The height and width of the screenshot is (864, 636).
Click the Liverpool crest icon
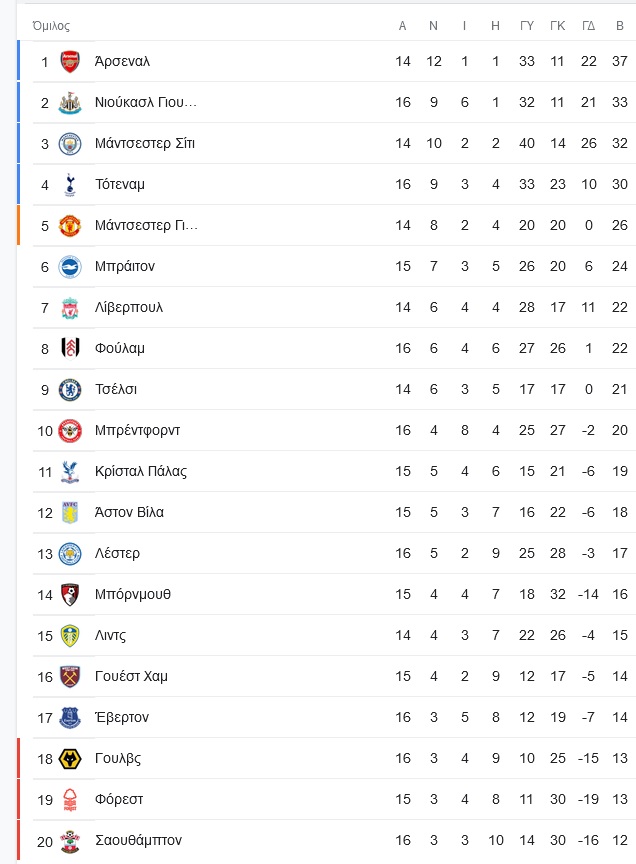tap(70, 308)
